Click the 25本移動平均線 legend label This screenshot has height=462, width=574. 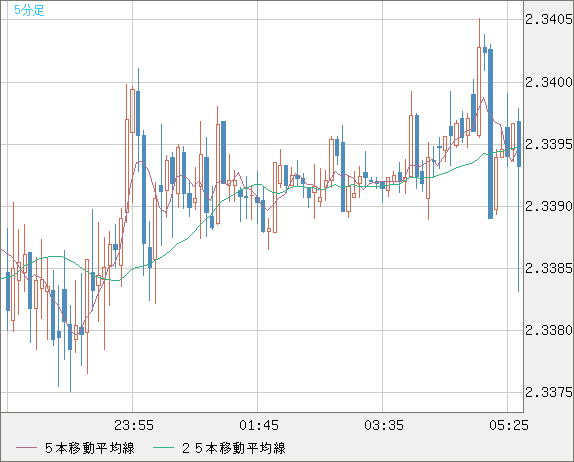point(234,448)
